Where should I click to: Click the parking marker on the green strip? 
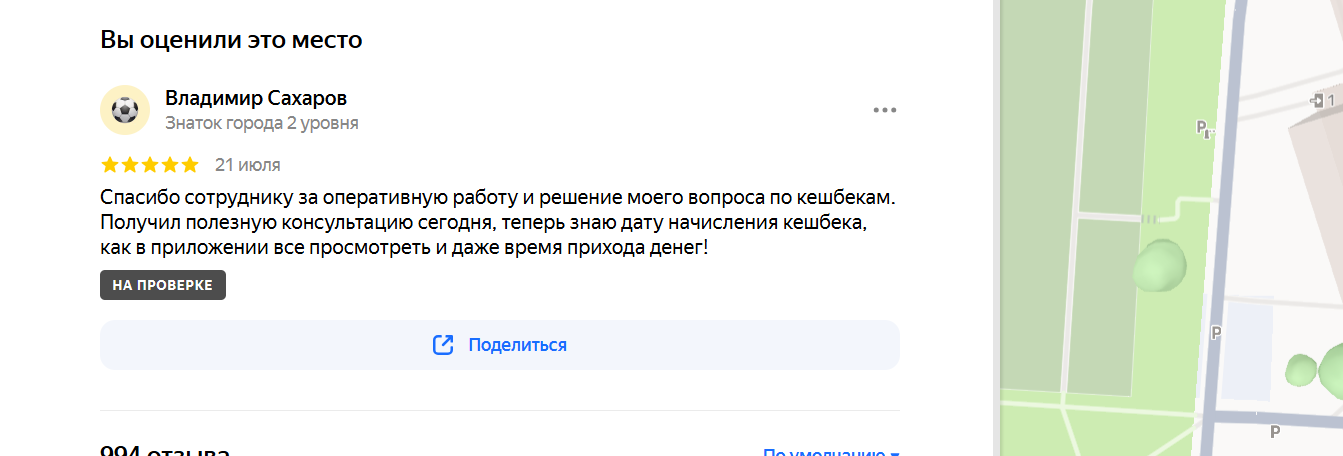point(1204,127)
